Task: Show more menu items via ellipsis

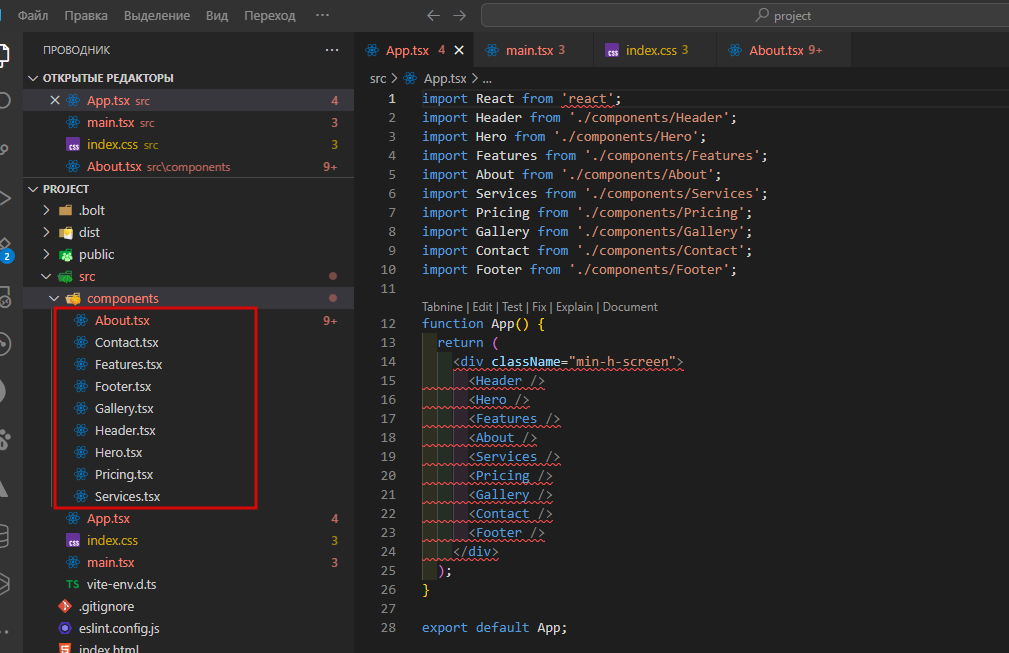Action: coord(322,15)
